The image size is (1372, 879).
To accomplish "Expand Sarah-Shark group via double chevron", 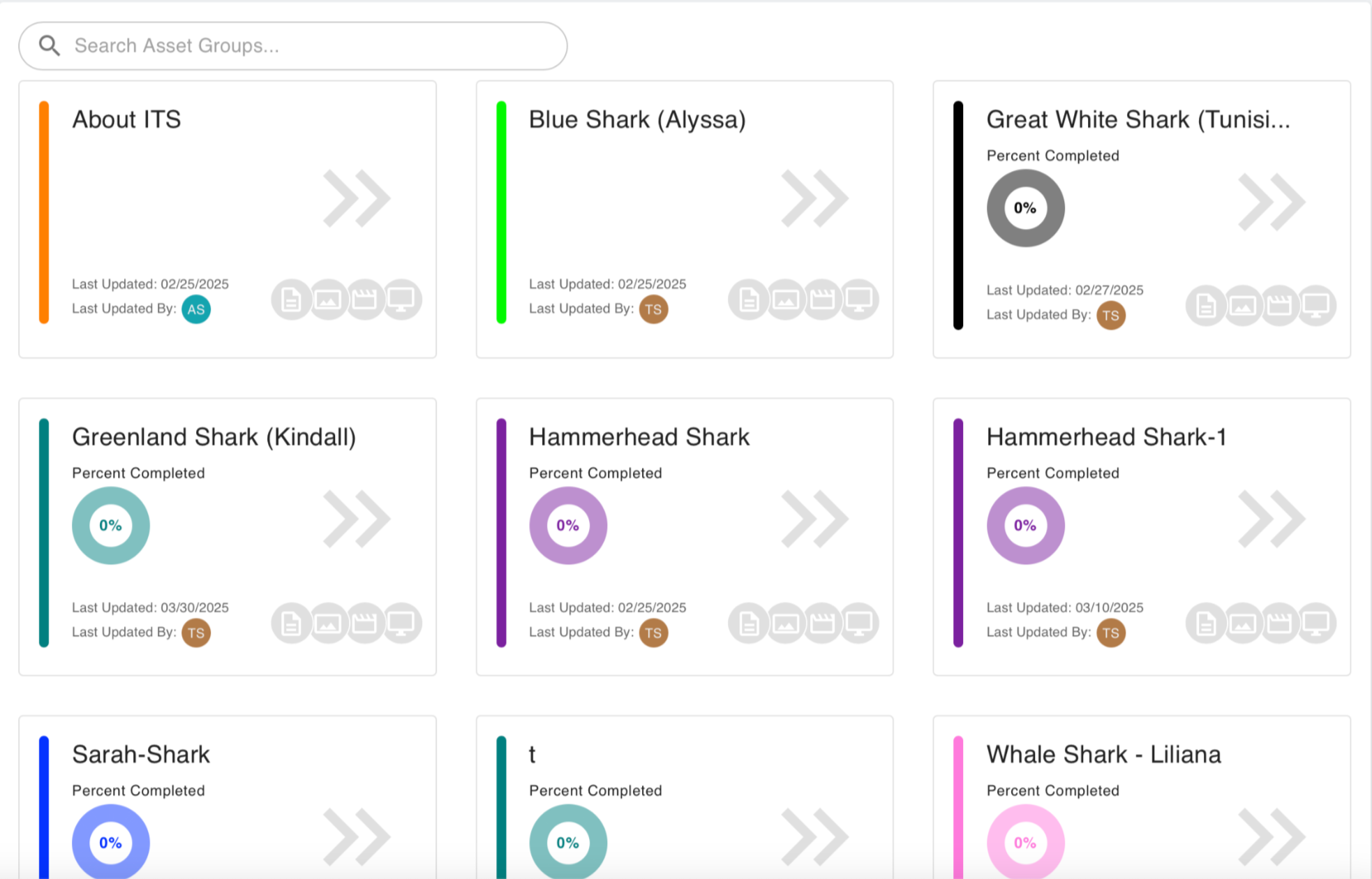I will click(357, 836).
